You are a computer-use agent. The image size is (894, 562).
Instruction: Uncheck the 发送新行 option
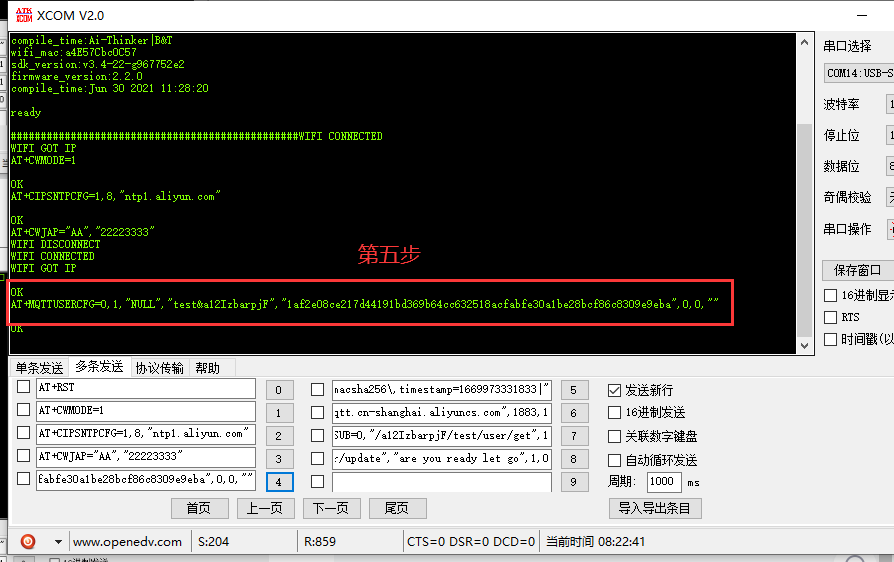click(x=614, y=390)
